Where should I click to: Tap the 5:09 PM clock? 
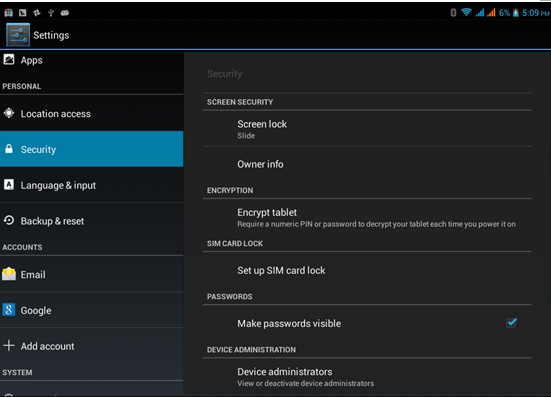coord(536,13)
